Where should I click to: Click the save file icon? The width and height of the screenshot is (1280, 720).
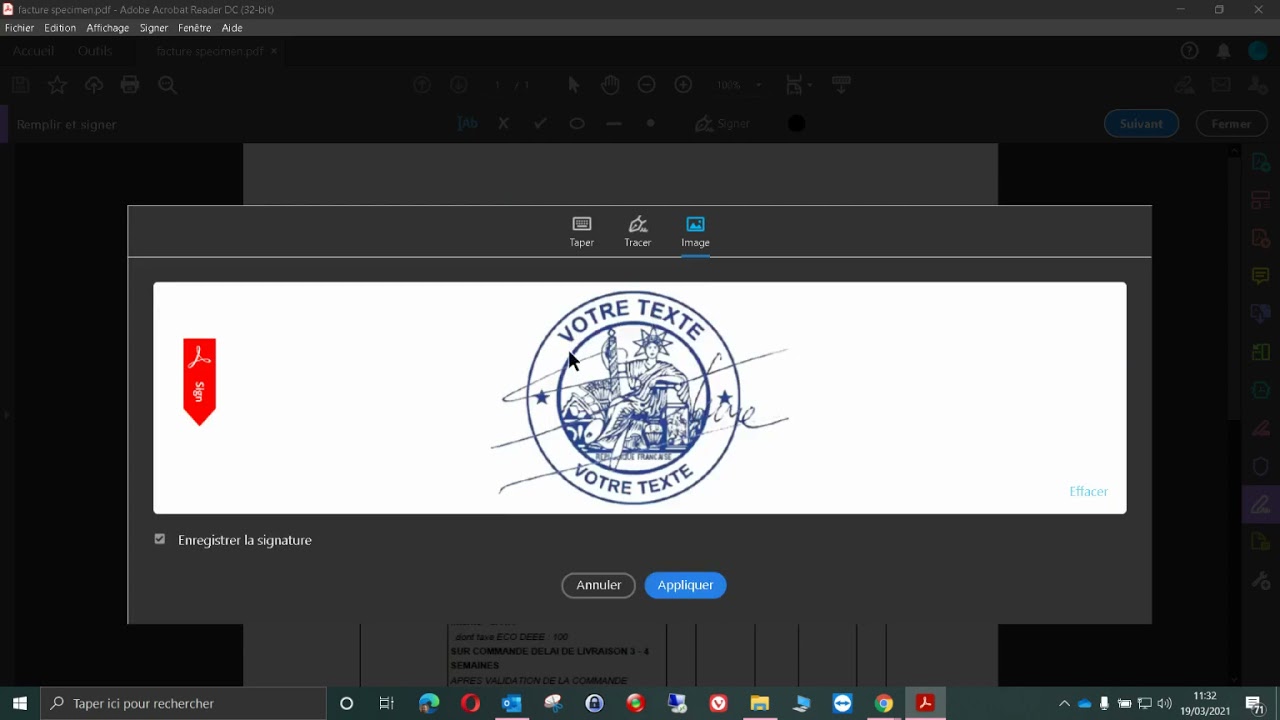[x=20, y=85]
